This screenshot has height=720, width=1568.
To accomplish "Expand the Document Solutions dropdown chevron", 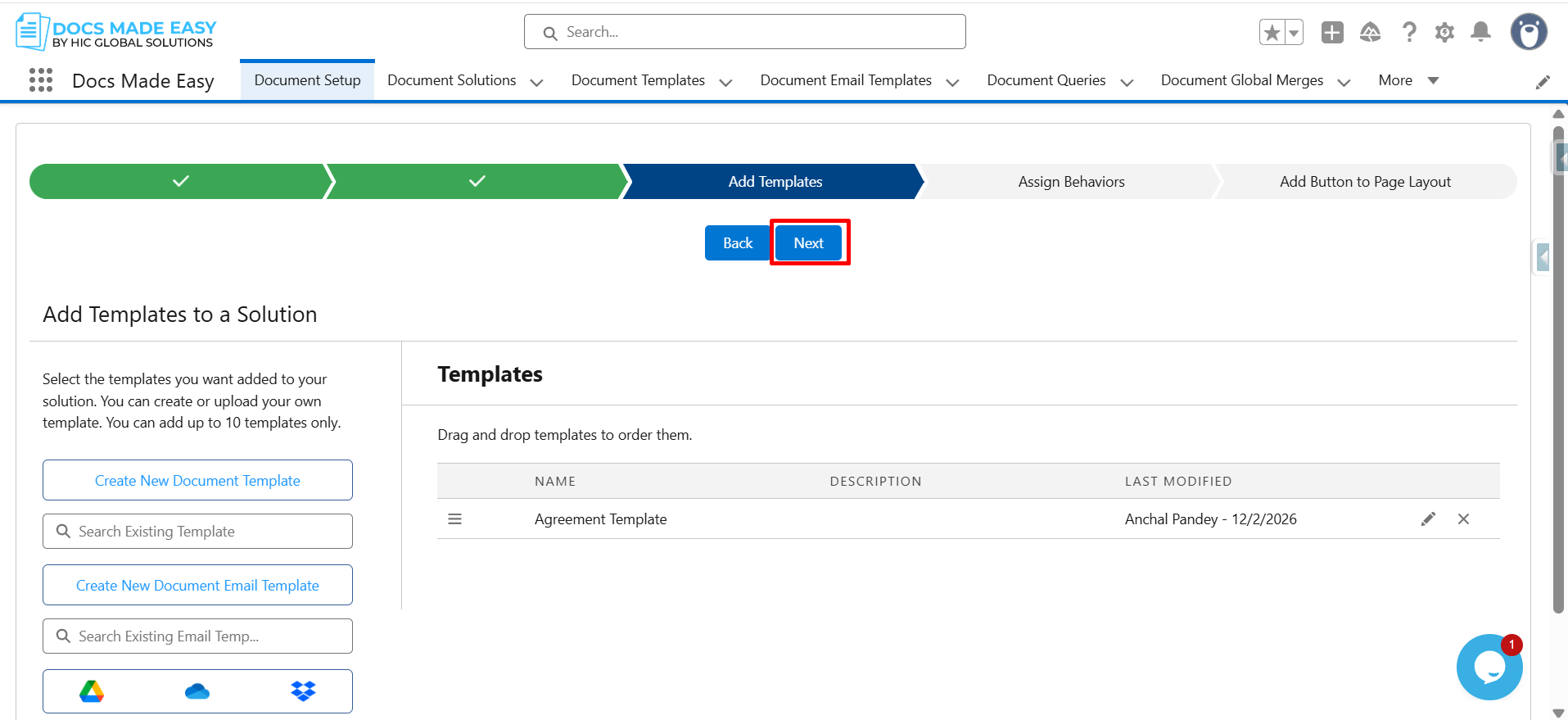I will click(537, 82).
